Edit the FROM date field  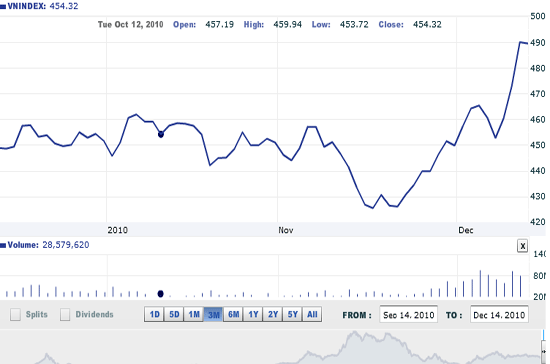pos(408,315)
